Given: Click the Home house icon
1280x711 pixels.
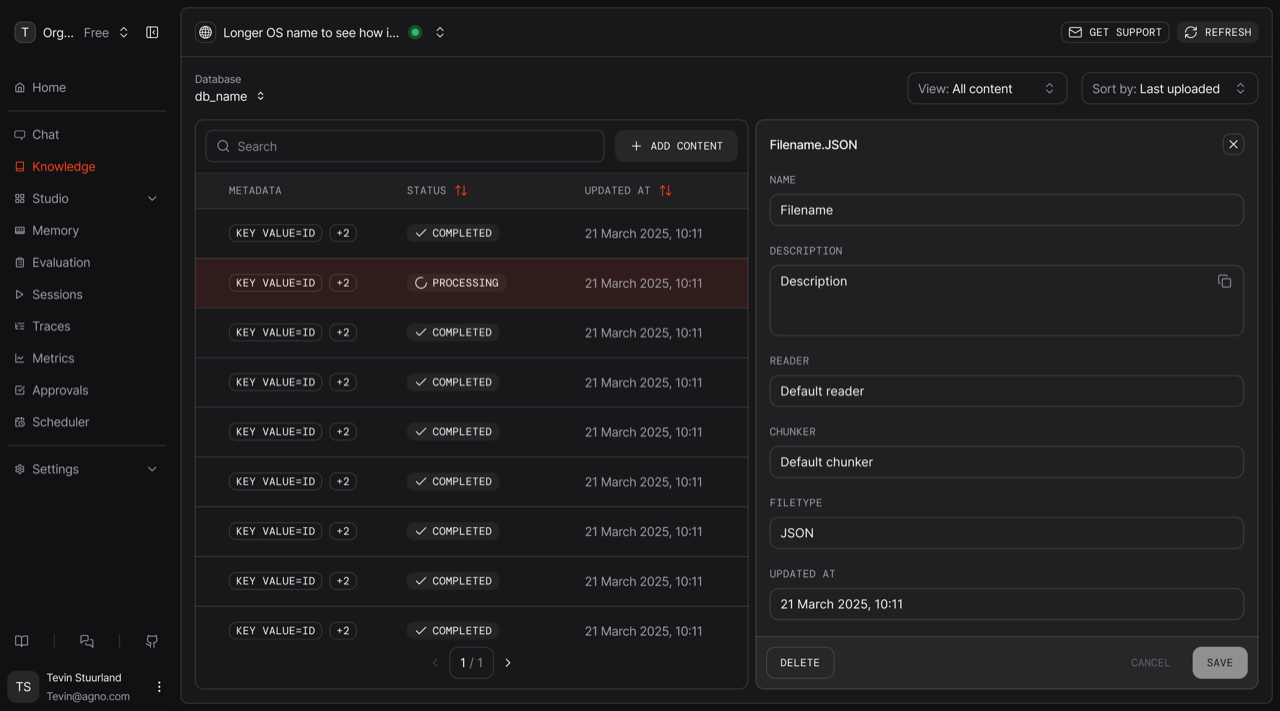Looking at the screenshot, I should point(20,88).
